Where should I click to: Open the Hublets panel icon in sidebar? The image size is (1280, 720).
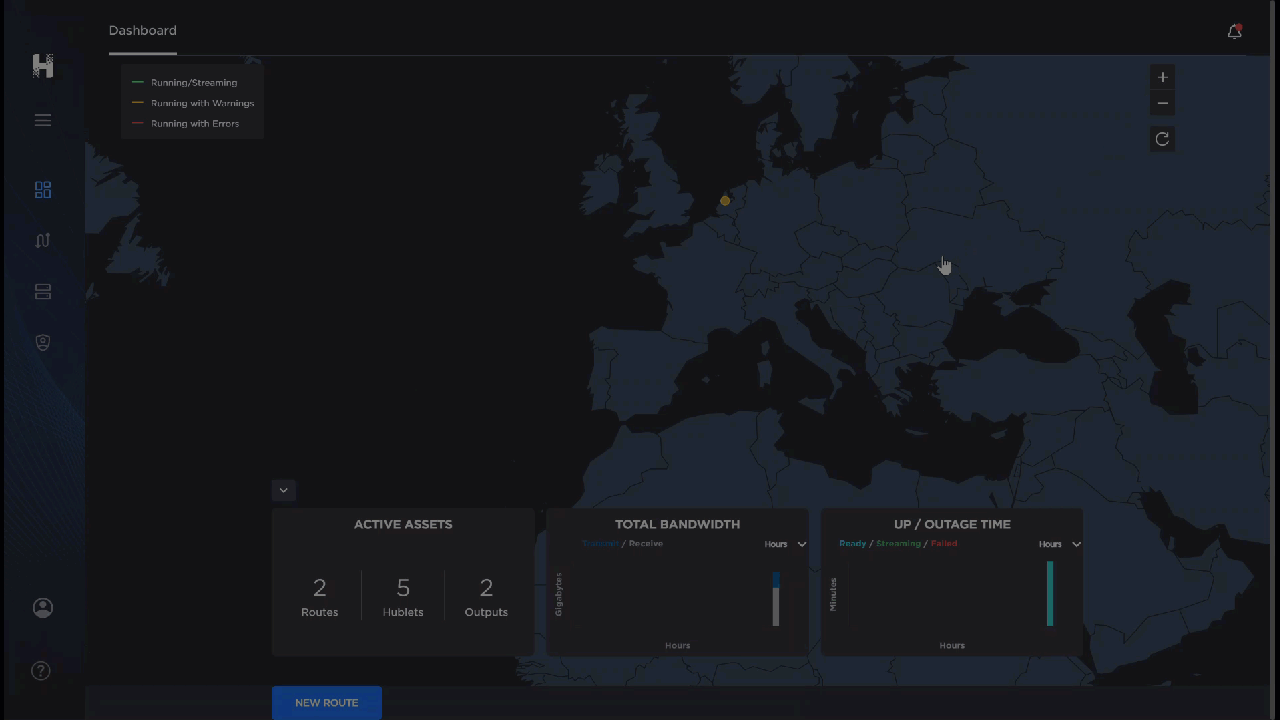coord(42,291)
